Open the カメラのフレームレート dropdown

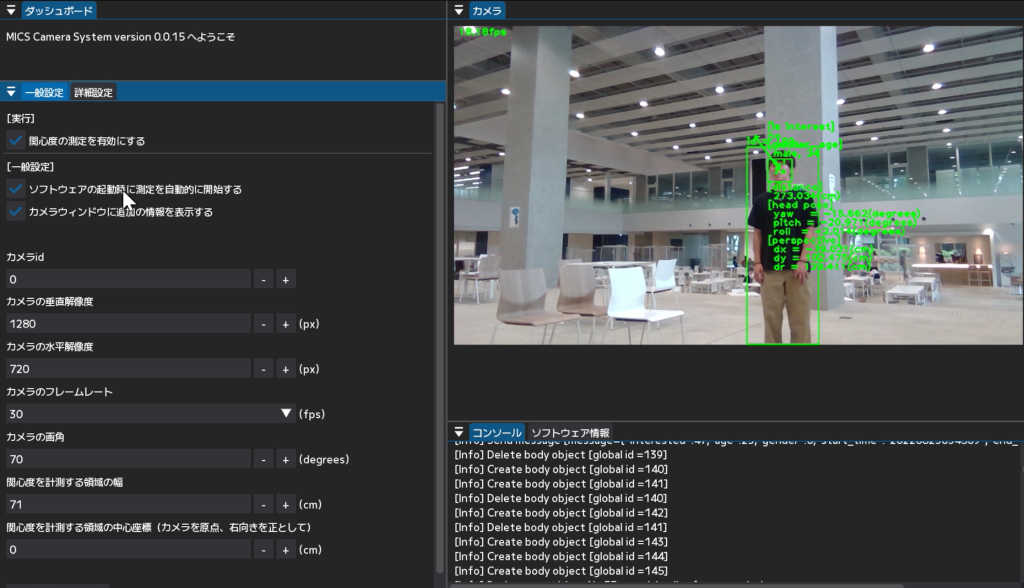point(150,414)
